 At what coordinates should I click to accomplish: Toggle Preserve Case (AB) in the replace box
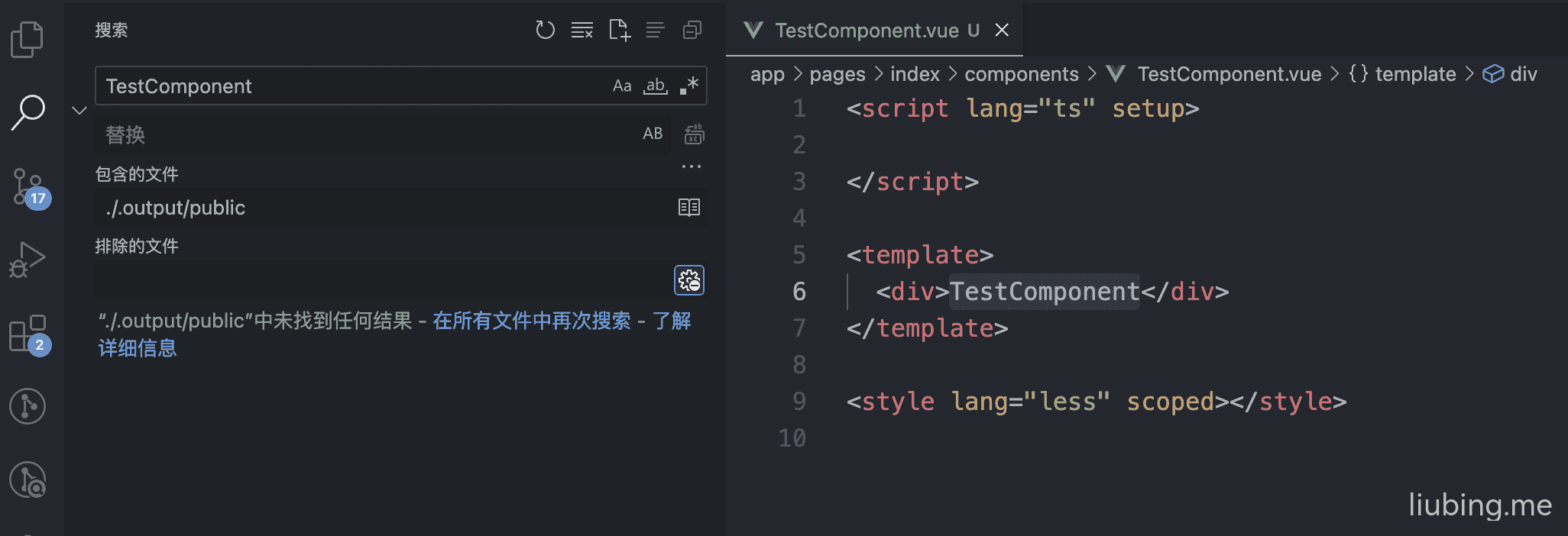[x=653, y=134]
